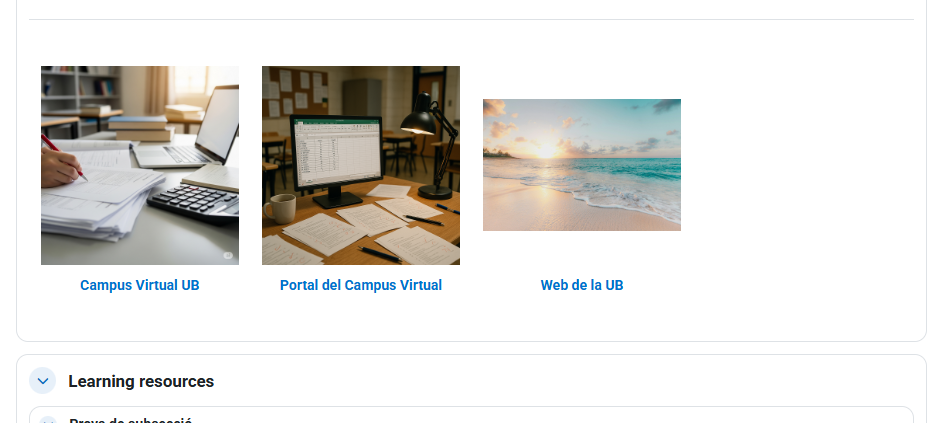
Task: Click the spreadsheet monitor classroom thumbnail
Action: [361, 165]
